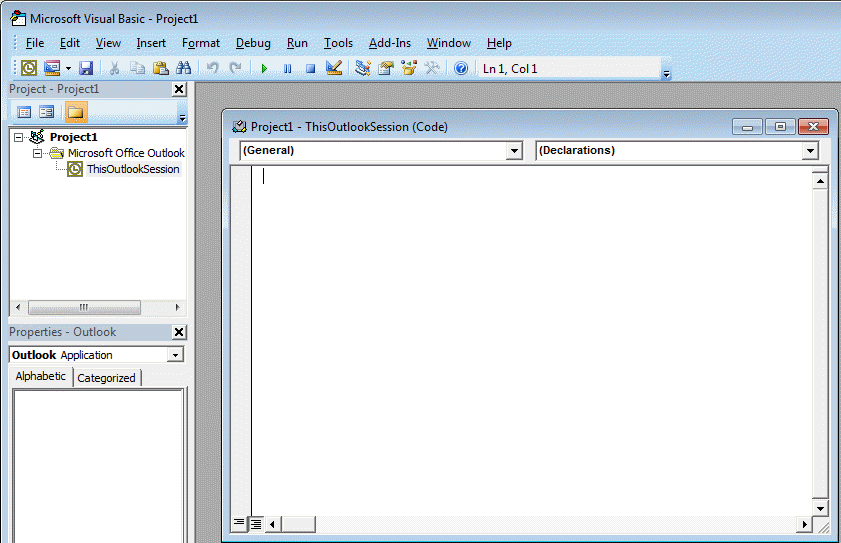841x543 pixels.
Task: Open the Debug menu
Action: [x=253, y=43]
